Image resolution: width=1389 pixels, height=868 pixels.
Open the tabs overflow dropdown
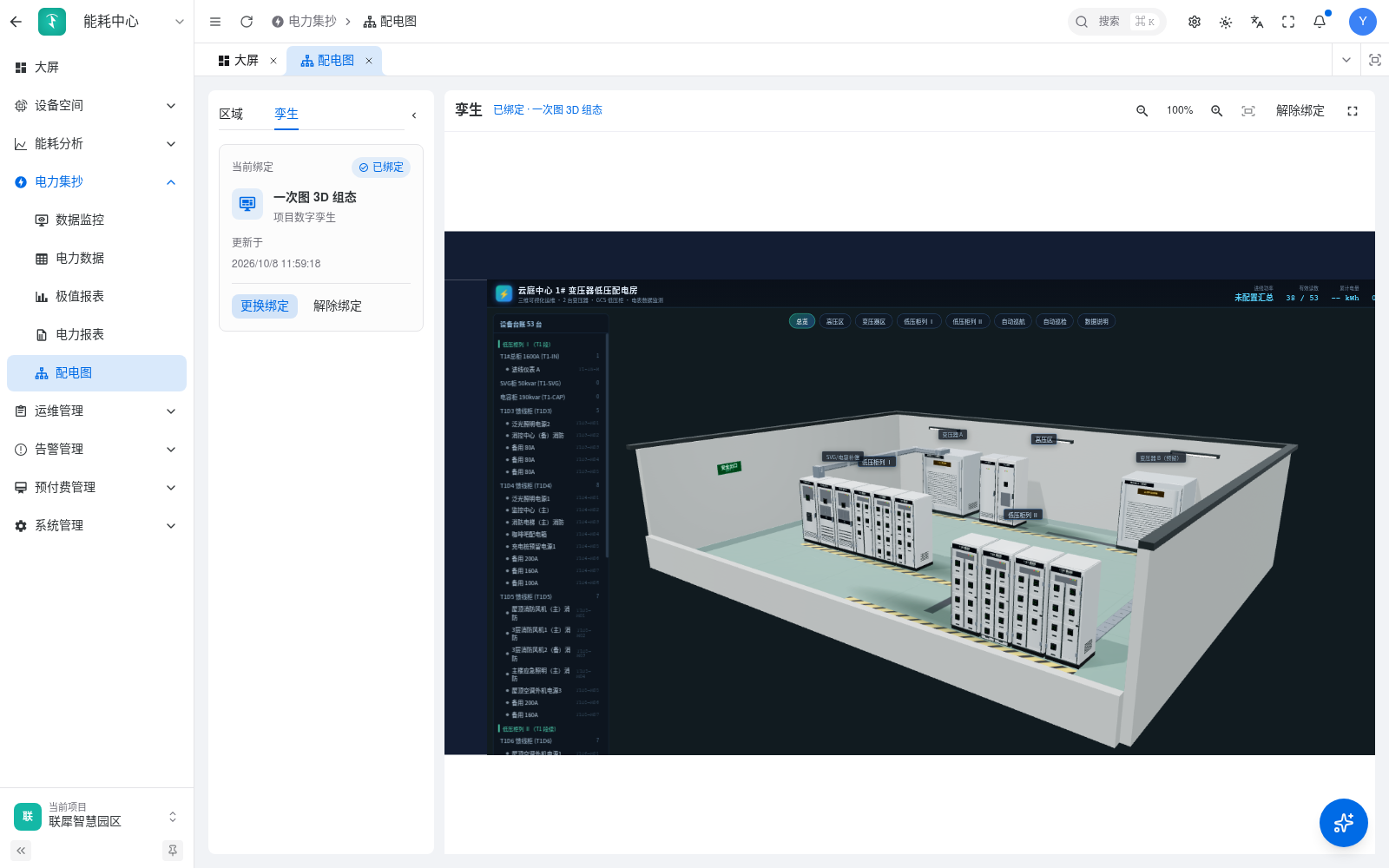[x=1346, y=60]
